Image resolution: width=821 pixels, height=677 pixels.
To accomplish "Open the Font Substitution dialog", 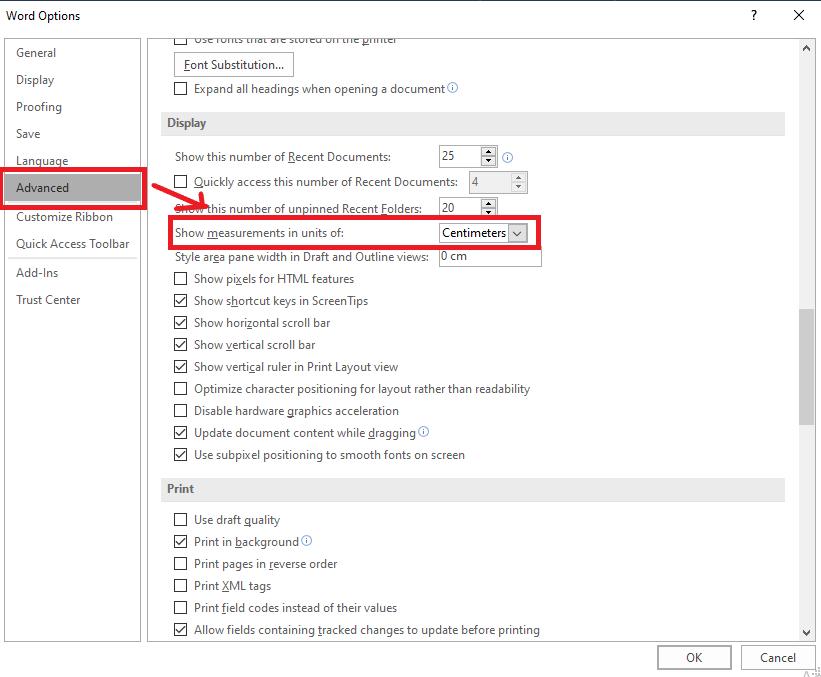I will click(233, 64).
